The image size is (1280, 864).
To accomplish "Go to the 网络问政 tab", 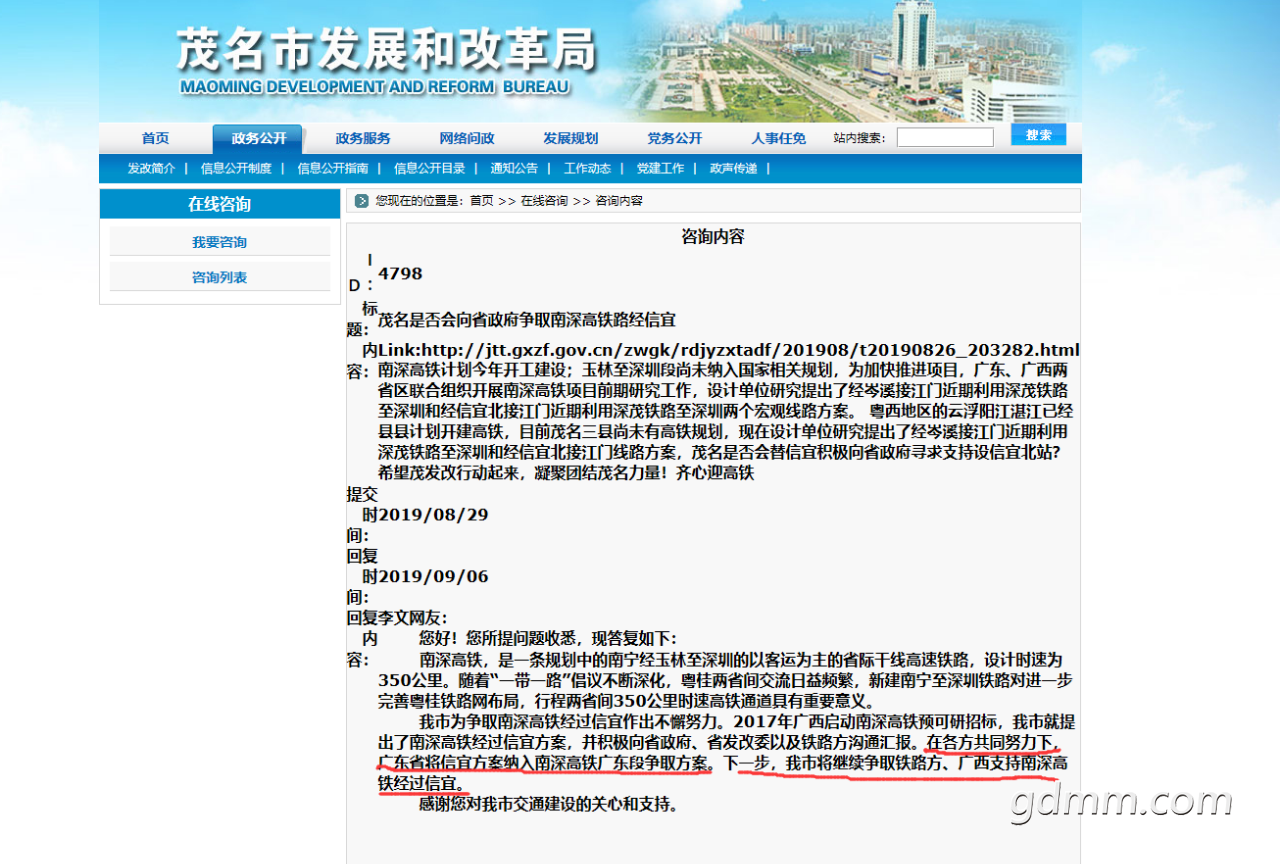I will 467,139.
